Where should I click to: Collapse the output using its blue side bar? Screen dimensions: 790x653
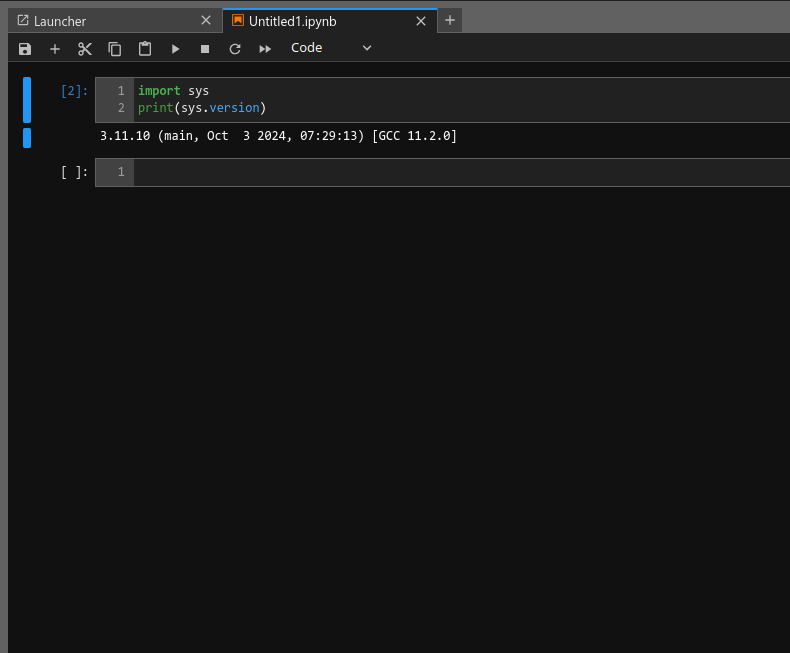click(x=27, y=137)
